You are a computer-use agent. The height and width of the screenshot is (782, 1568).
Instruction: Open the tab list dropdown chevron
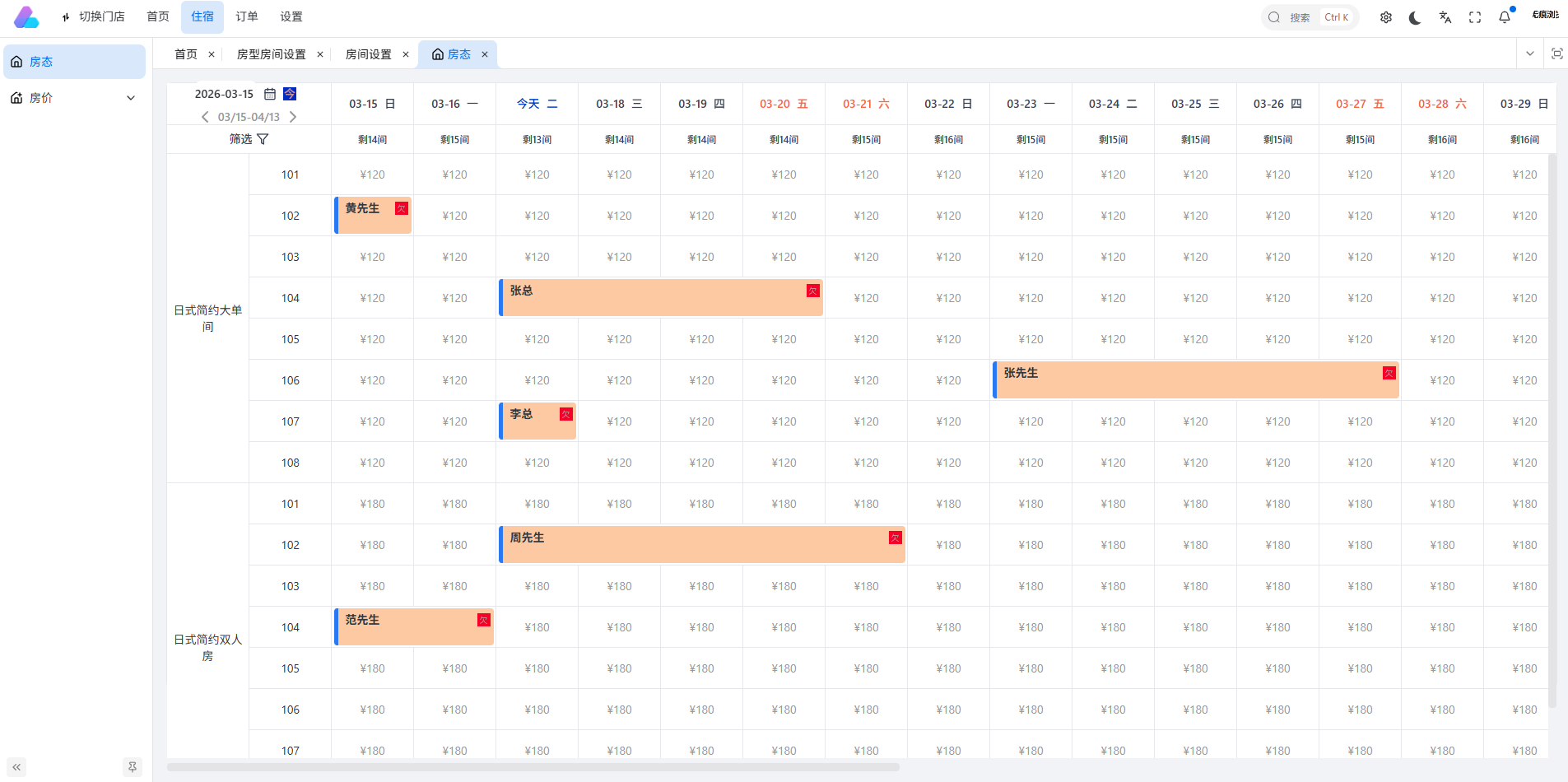1529,54
